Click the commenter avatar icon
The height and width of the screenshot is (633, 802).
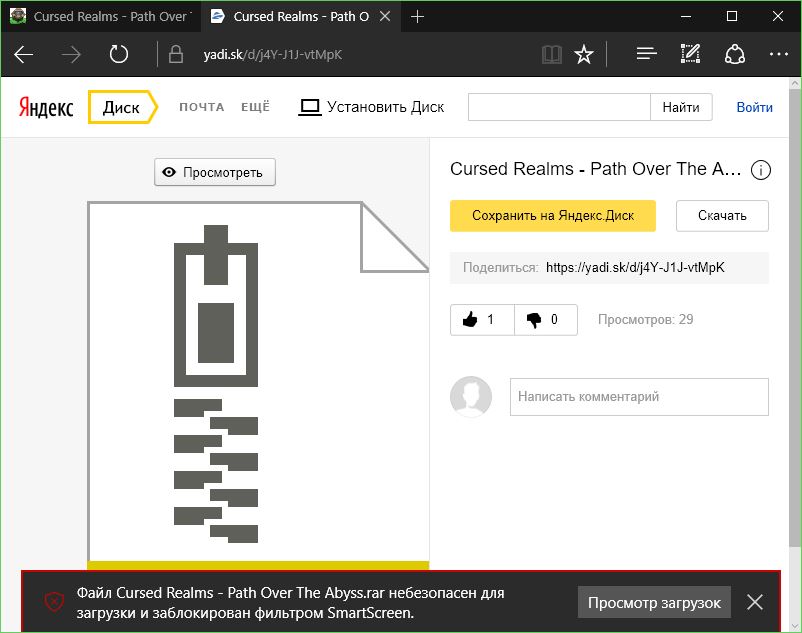[471, 397]
